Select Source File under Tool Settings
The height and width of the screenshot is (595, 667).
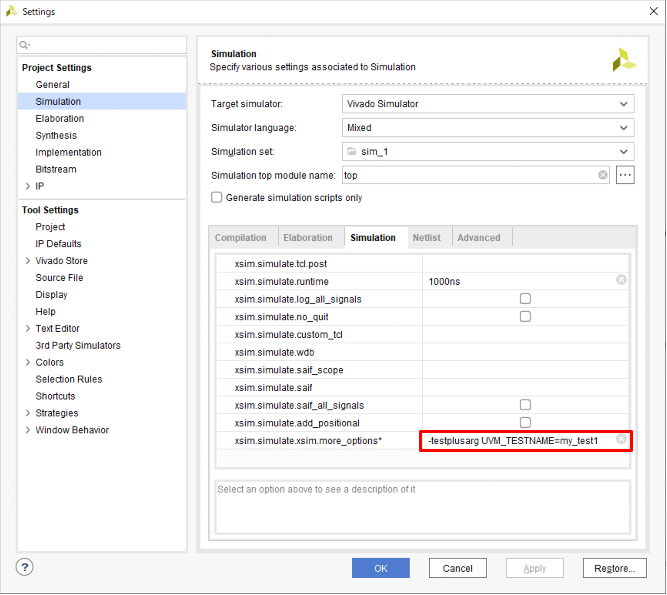point(60,278)
